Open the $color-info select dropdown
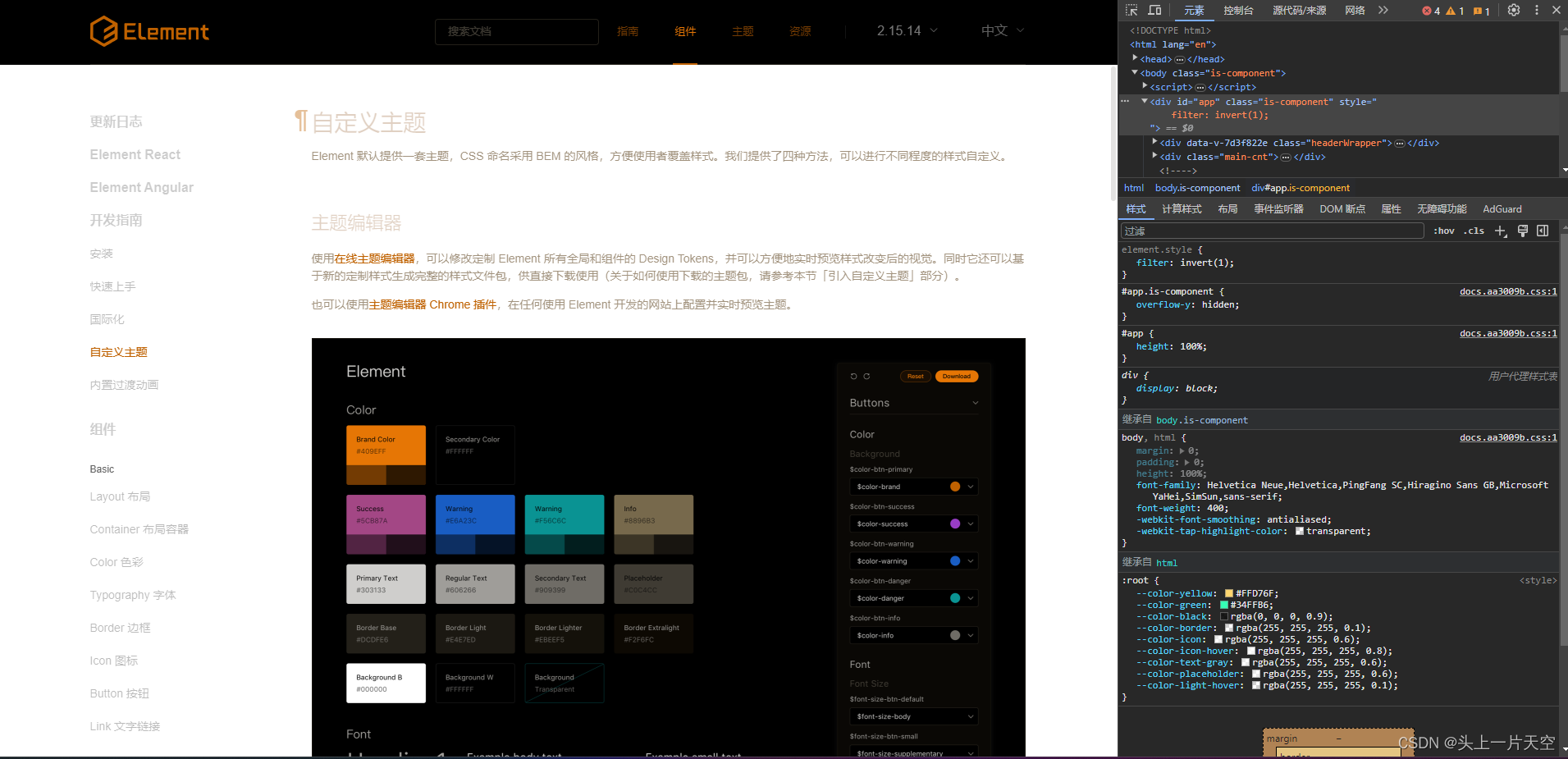 click(914, 635)
